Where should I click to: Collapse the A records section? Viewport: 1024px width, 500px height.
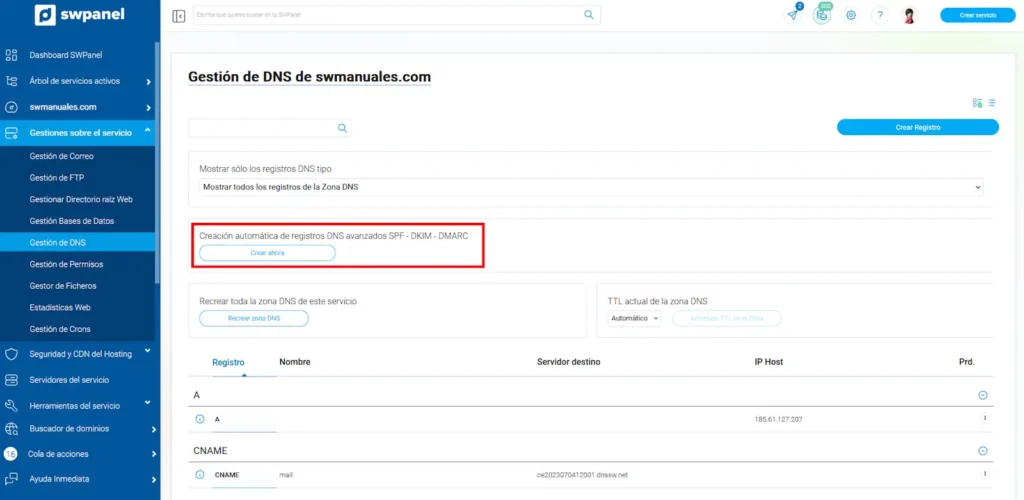(983, 395)
